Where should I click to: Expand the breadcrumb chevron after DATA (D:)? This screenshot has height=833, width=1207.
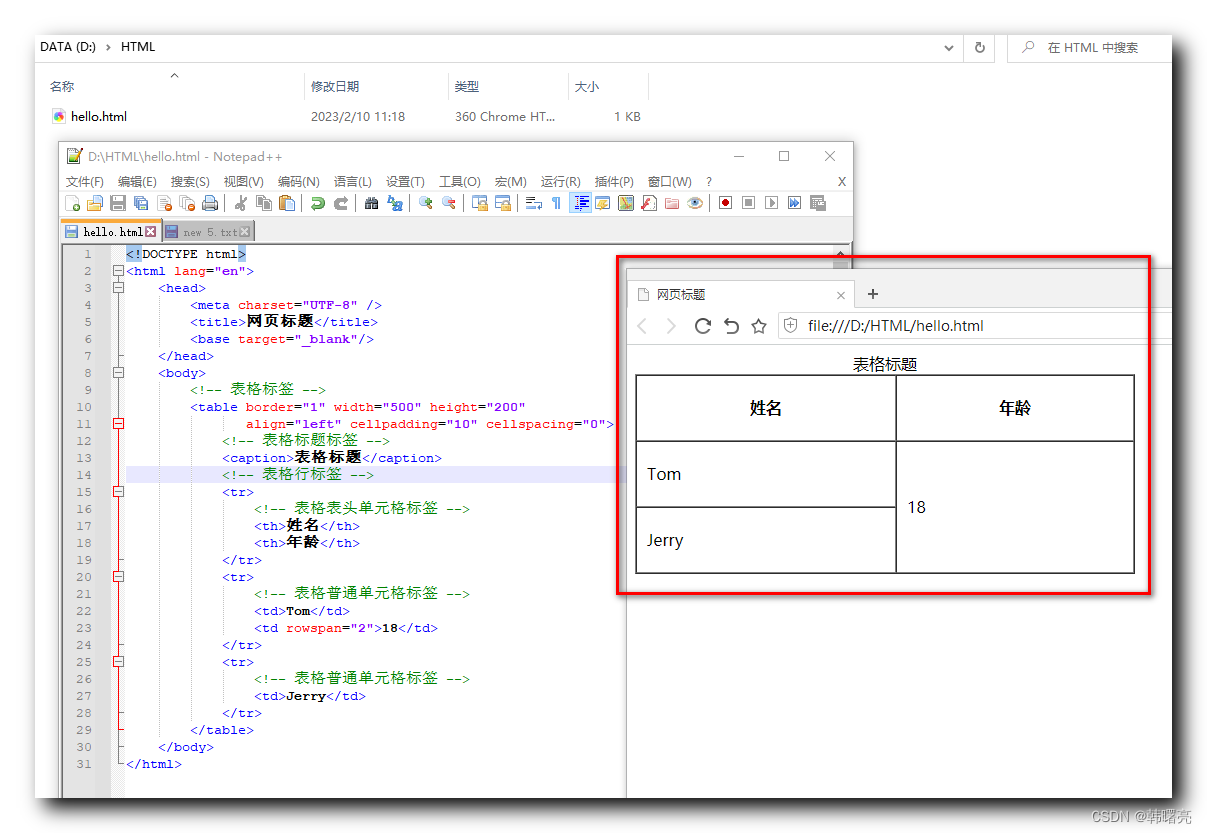[x=108, y=47]
